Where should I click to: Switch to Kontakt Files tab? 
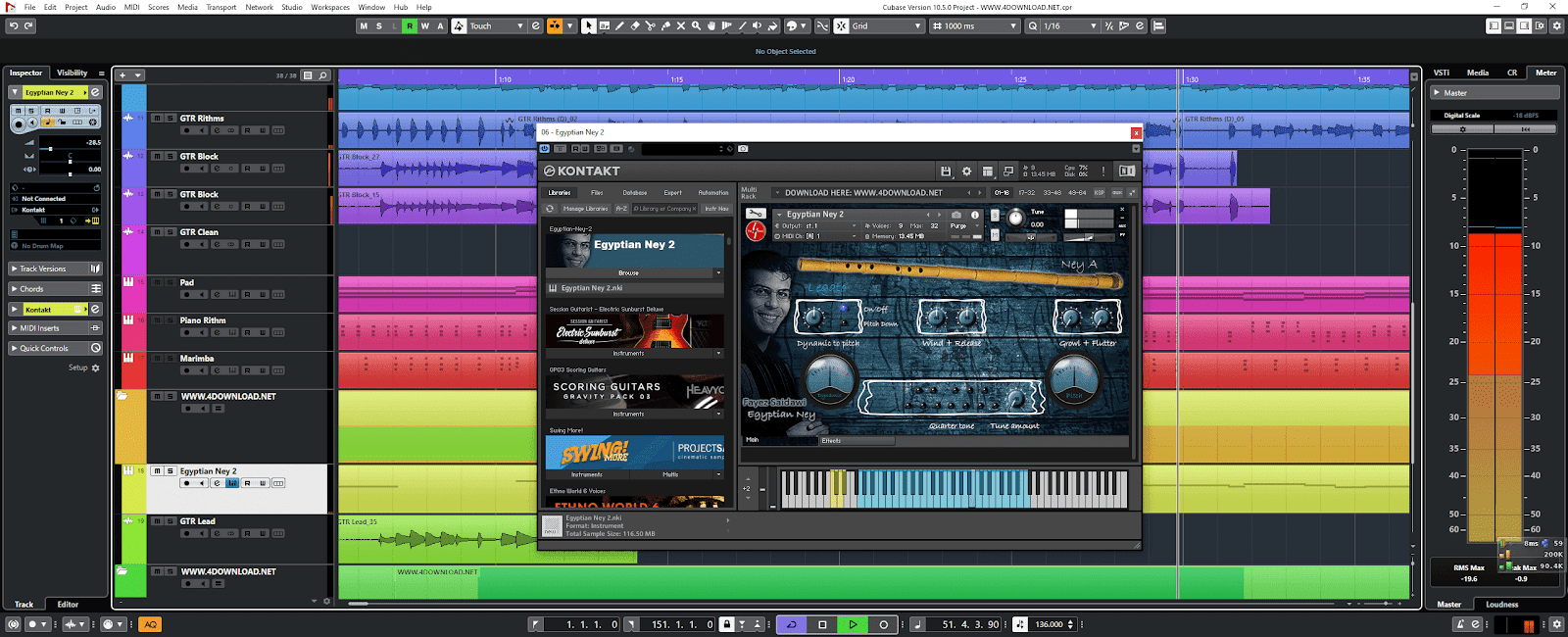pyautogui.click(x=597, y=193)
